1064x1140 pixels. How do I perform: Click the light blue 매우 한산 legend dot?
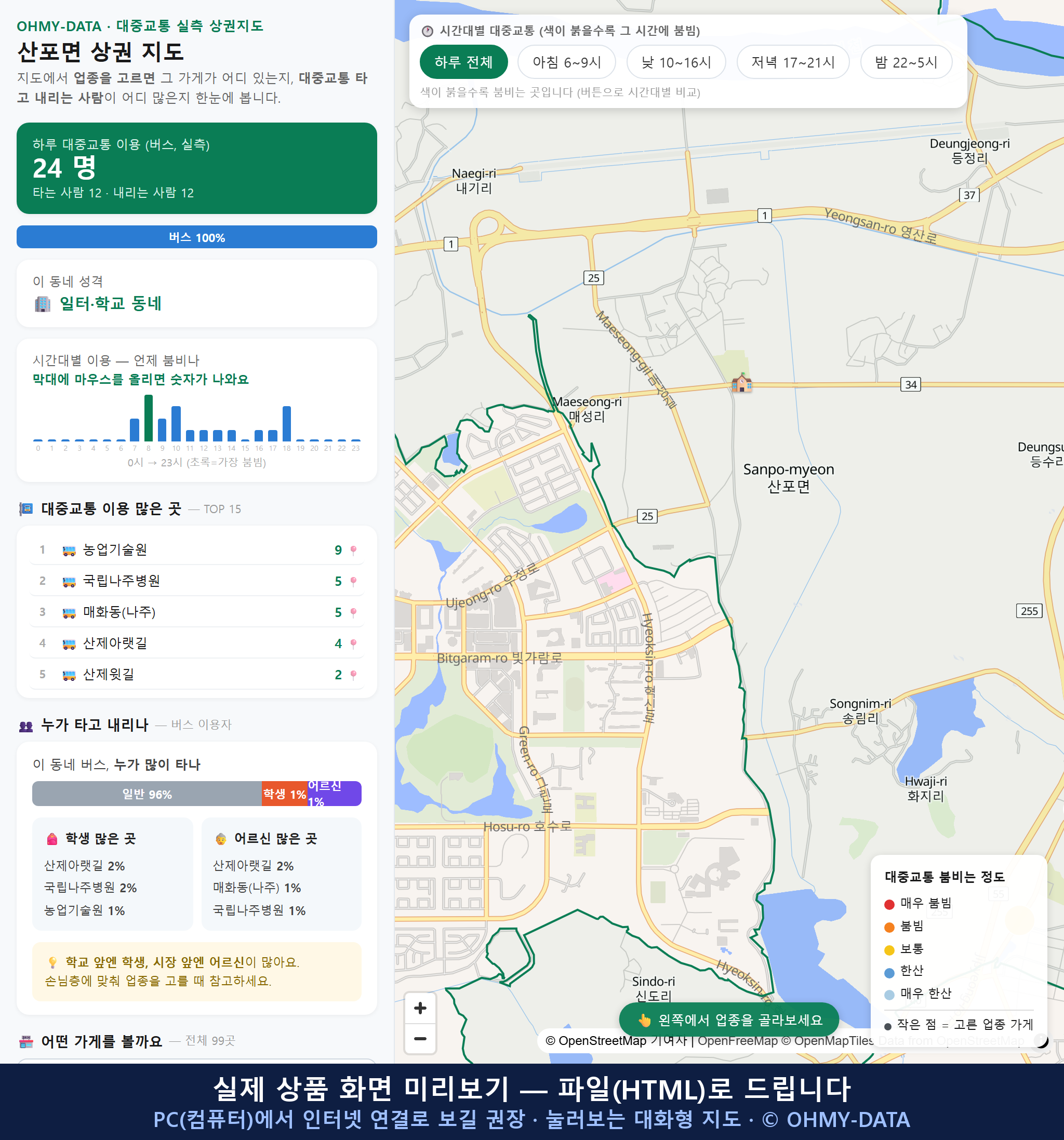[x=889, y=995]
